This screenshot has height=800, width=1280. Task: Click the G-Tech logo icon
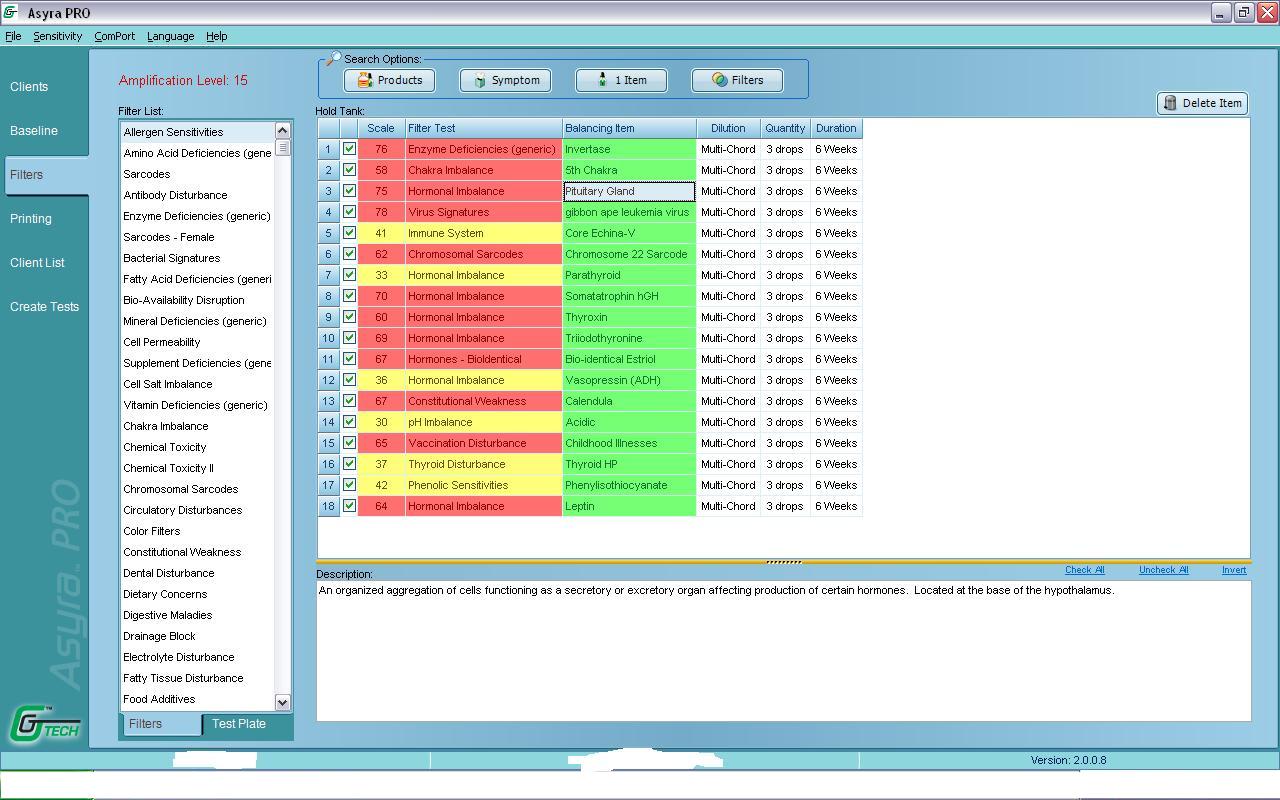[x=45, y=724]
